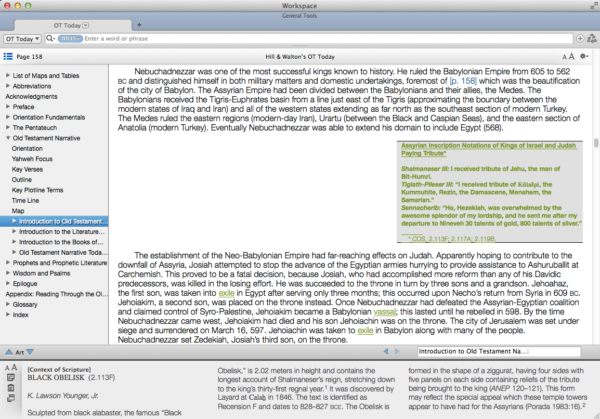Screen dimensions: 600x419
Task: Click second lower pane sidebar icon
Action: [x=11, y=388]
